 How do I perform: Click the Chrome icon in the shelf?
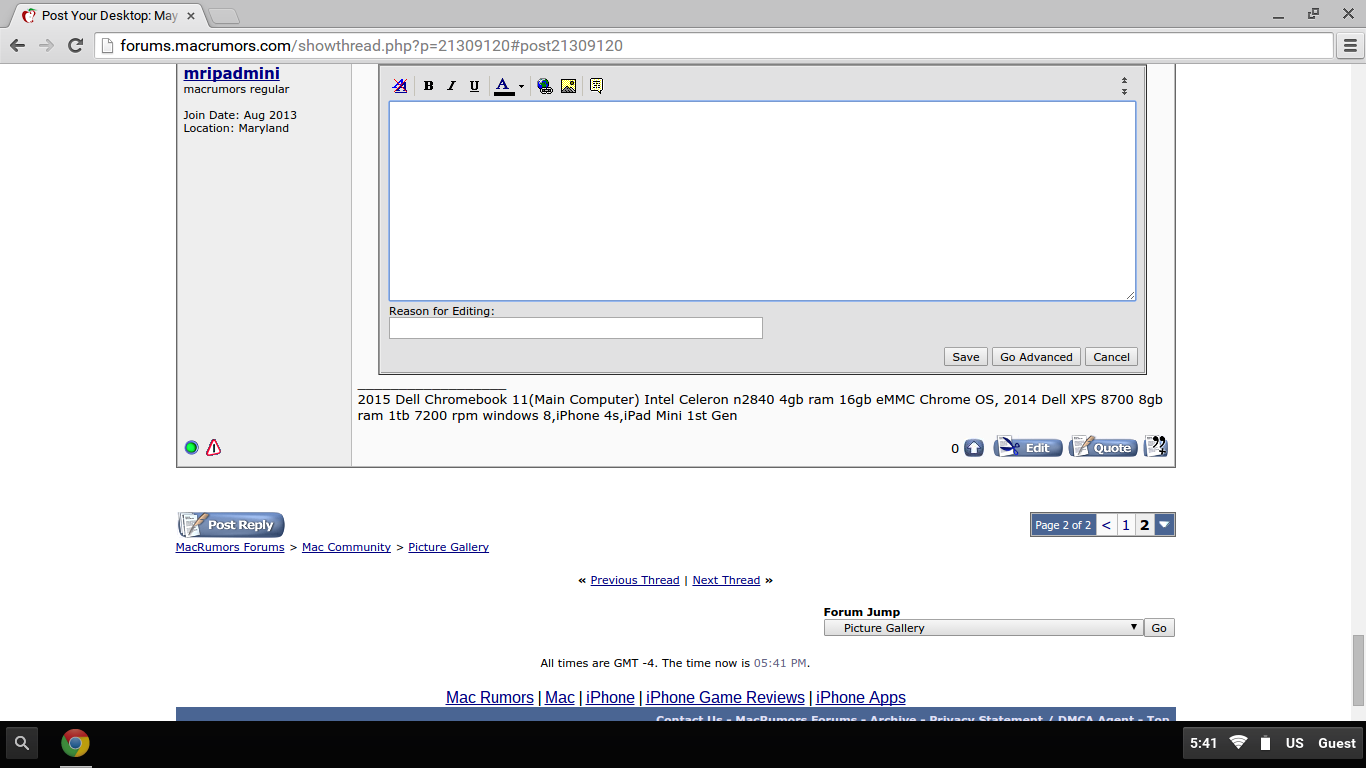(75, 743)
